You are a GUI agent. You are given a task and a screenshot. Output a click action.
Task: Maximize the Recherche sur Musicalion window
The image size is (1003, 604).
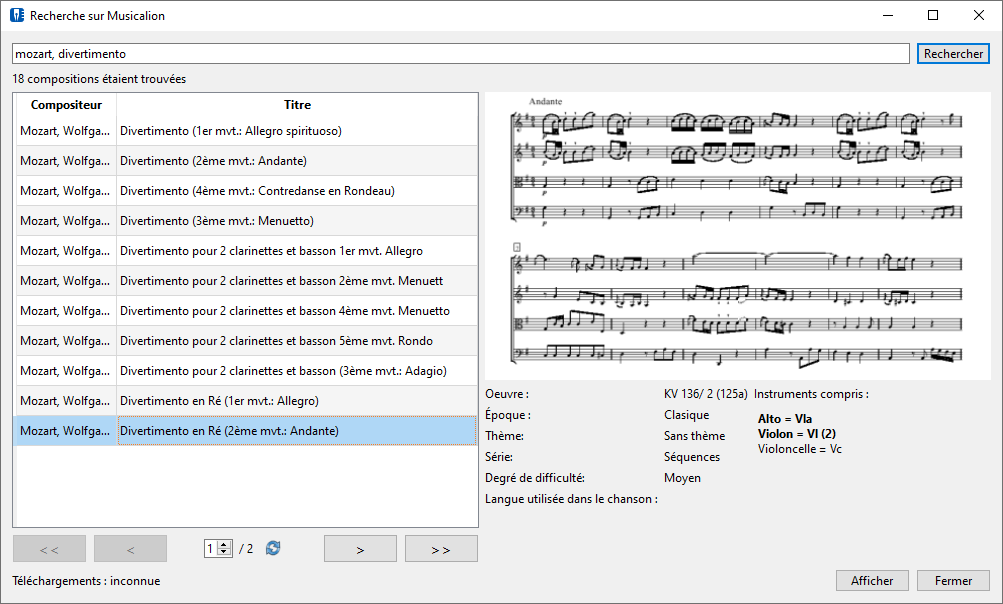click(x=933, y=15)
